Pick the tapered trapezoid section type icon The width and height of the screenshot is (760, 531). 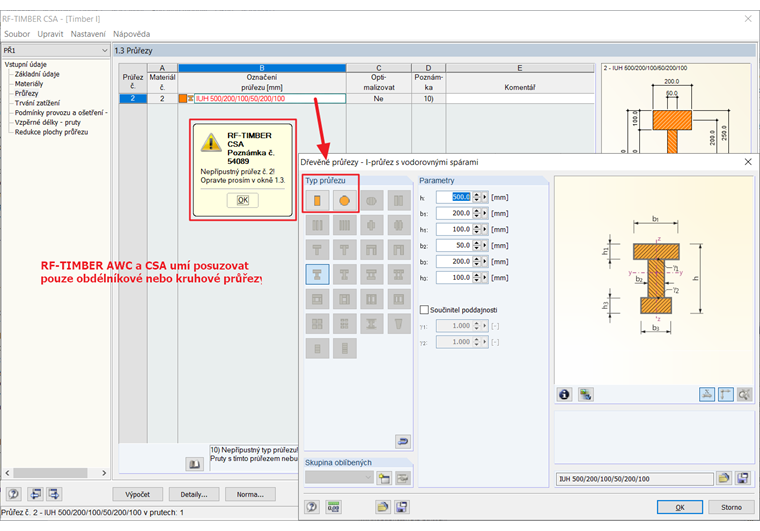[398, 324]
